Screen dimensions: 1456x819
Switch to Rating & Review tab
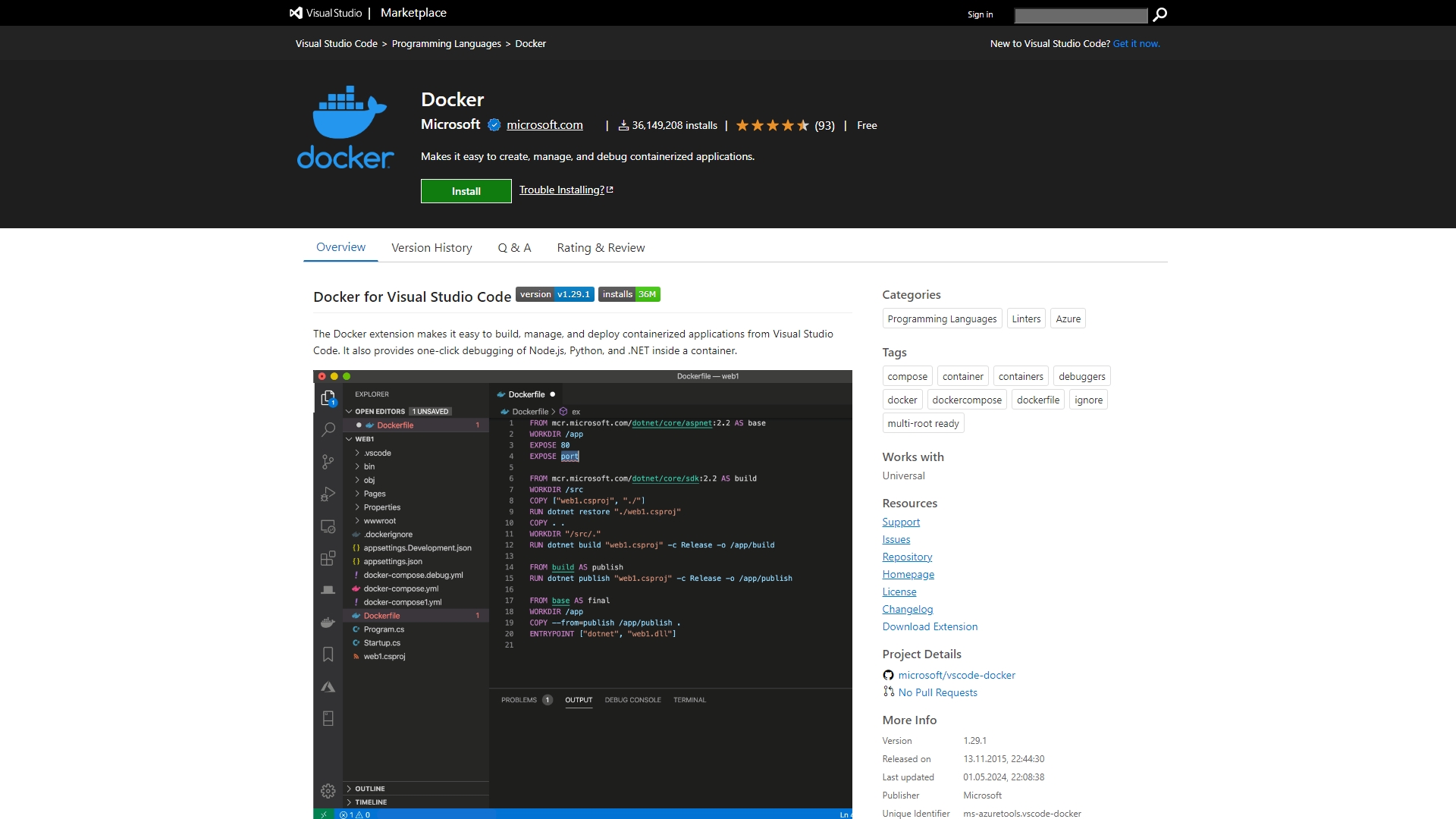pyautogui.click(x=601, y=248)
